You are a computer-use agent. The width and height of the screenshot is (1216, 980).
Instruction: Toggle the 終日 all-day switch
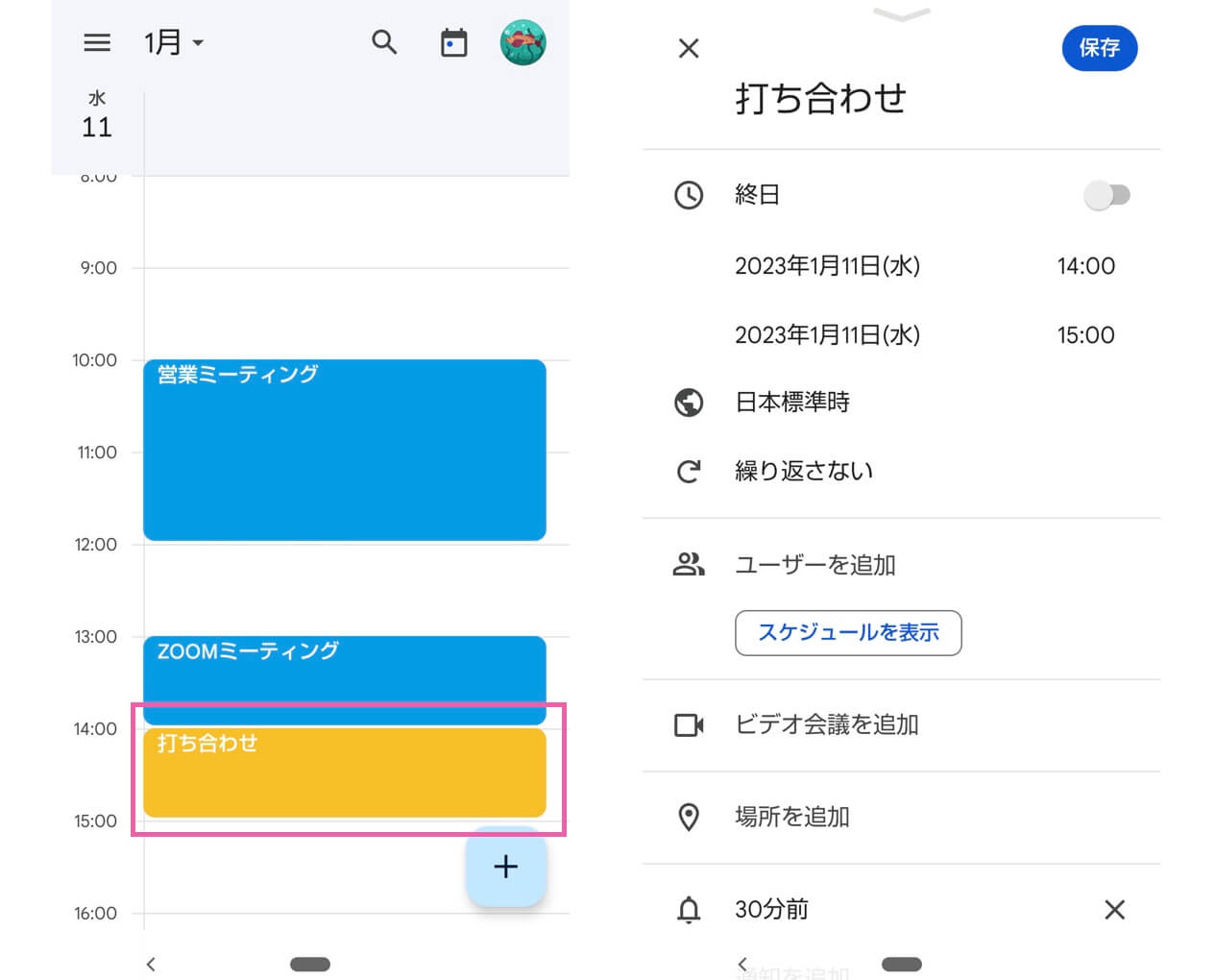coord(1107,195)
